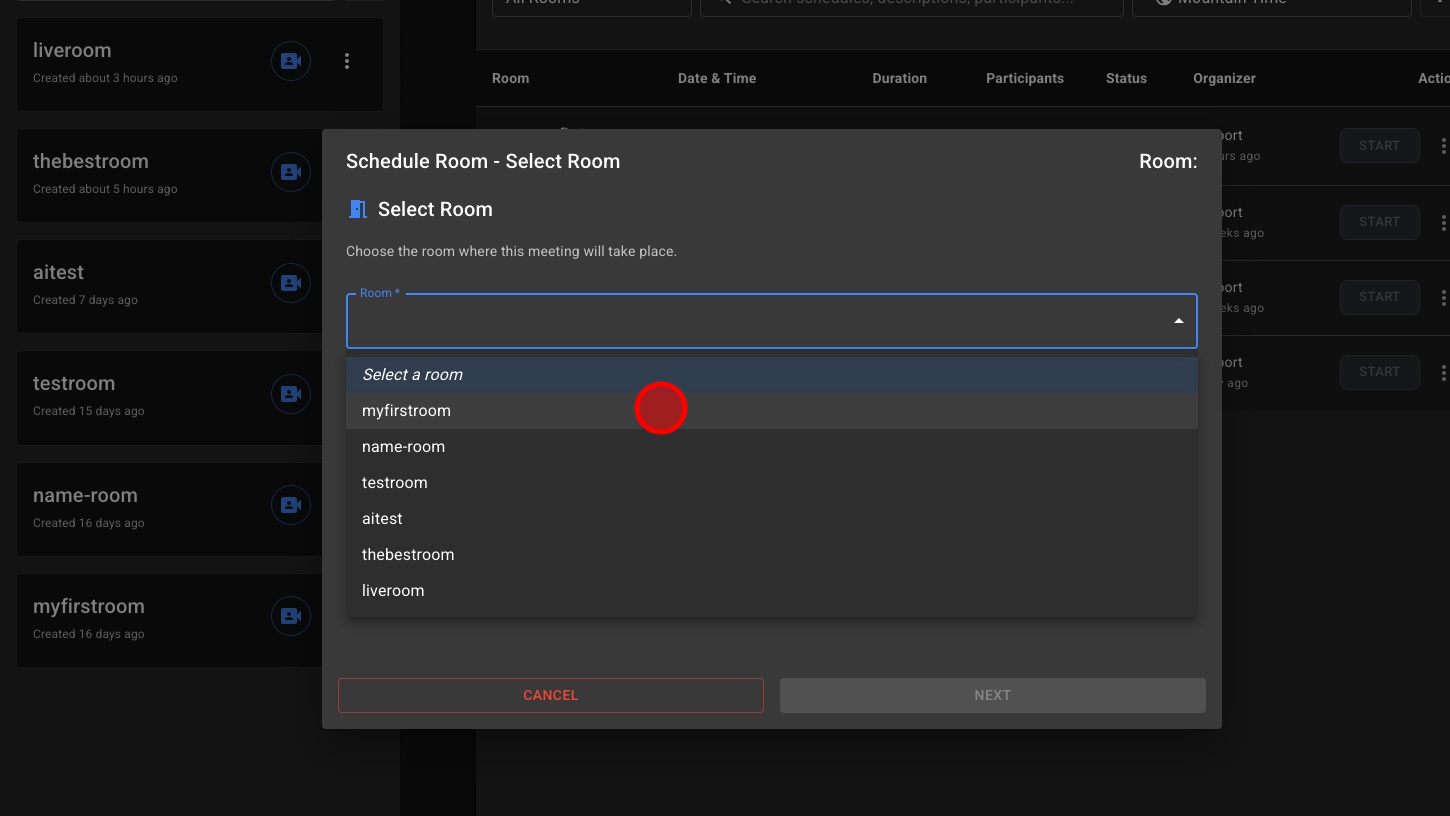
Task: Start video call for name-room
Action: tap(291, 506)
